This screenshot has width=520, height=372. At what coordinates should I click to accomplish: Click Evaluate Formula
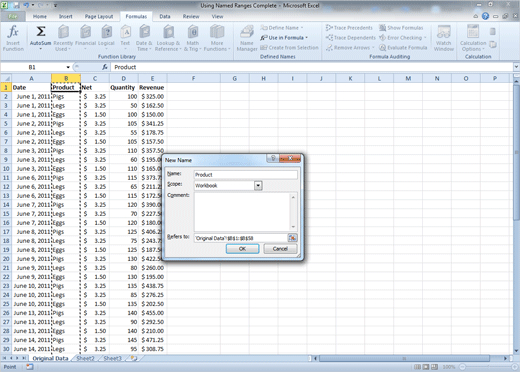point(403,48)
